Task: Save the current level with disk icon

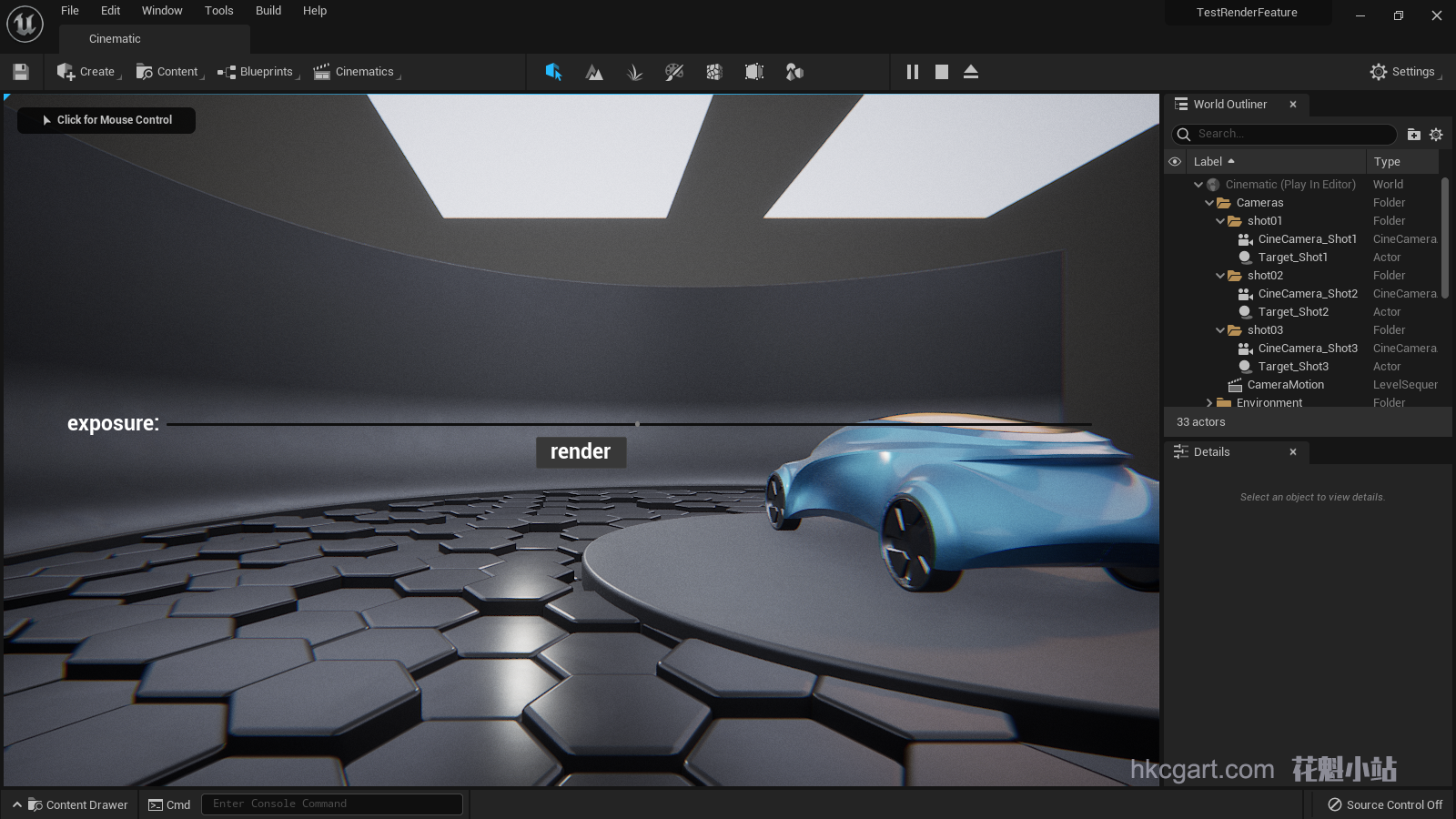Action: [x=21, y=72]
